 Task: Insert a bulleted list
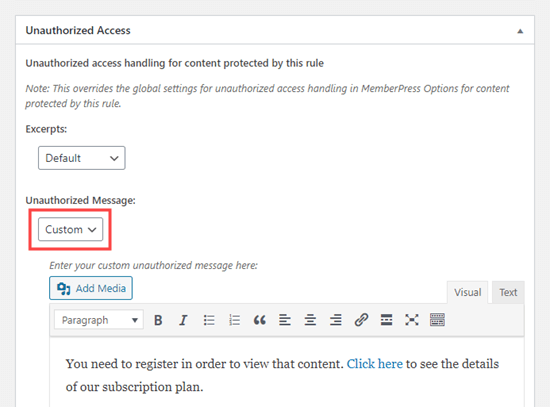tap(209, 320)
